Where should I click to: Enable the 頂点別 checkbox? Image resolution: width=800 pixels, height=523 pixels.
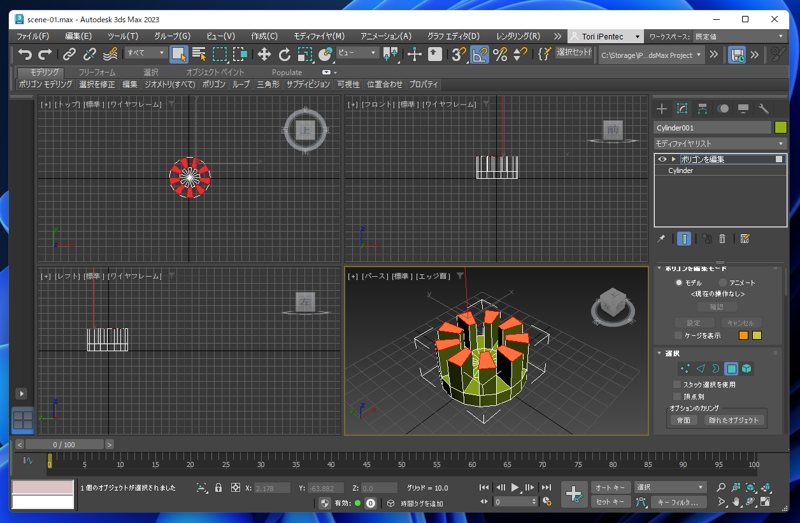[x=677, y=396]
